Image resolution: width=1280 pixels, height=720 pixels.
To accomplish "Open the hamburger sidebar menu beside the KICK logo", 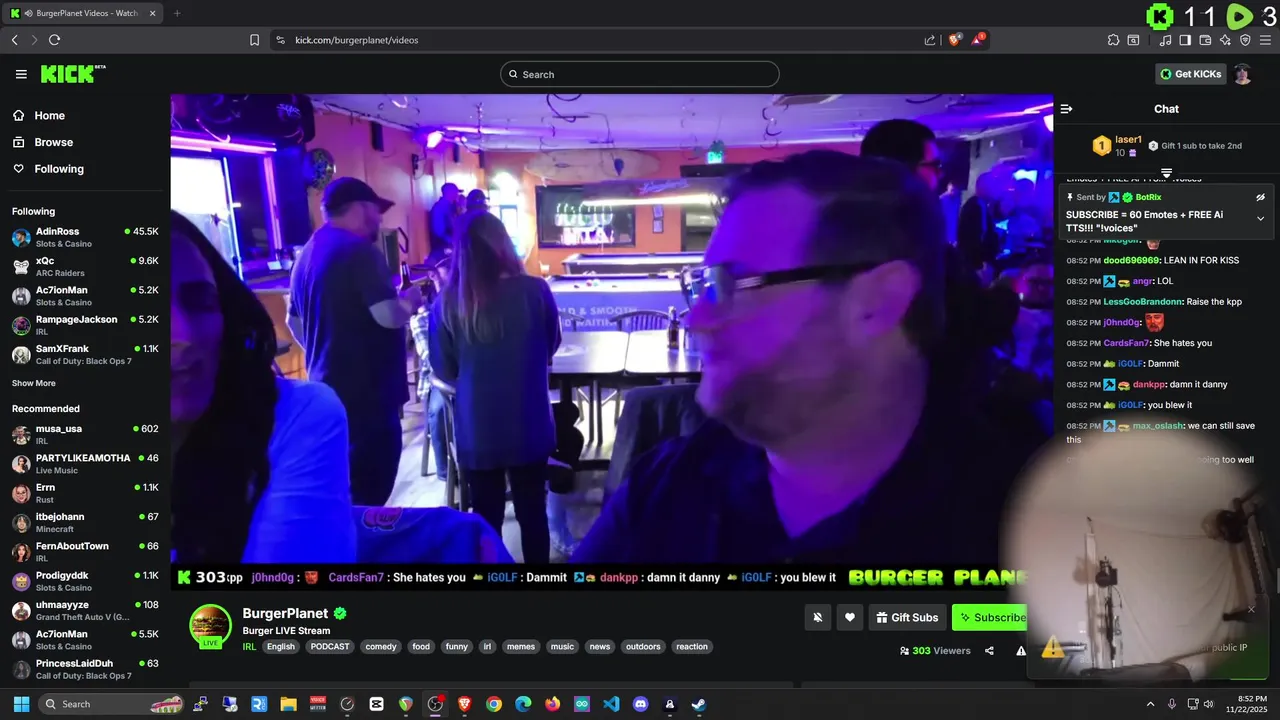I will click(21, 74).
